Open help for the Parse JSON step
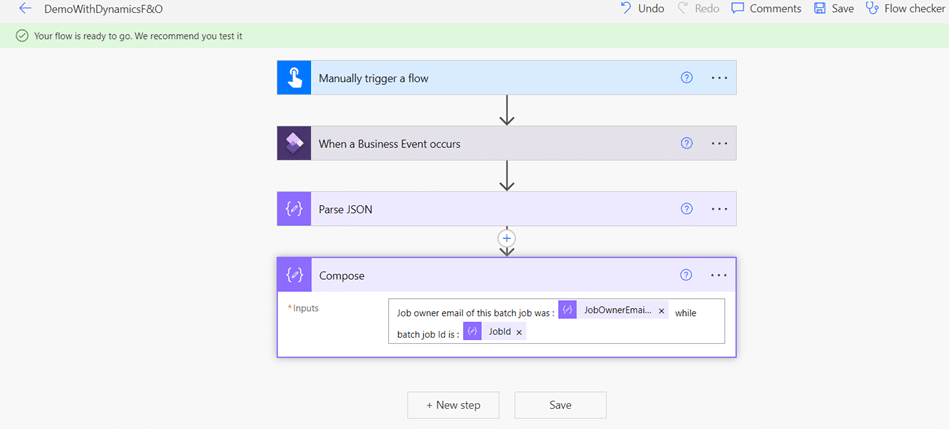 point(686,209)
